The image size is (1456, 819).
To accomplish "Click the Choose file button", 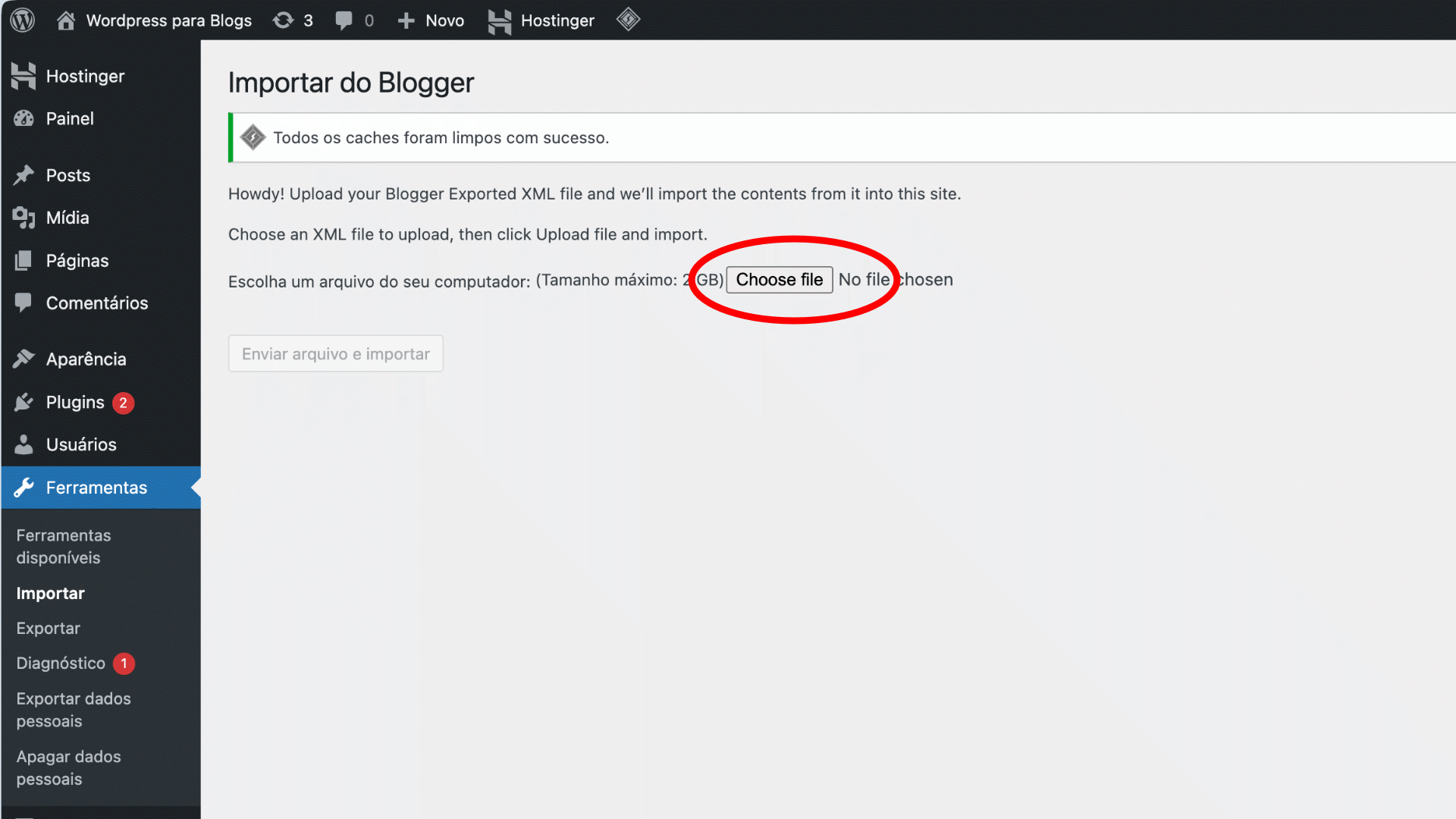I will 779,280.
